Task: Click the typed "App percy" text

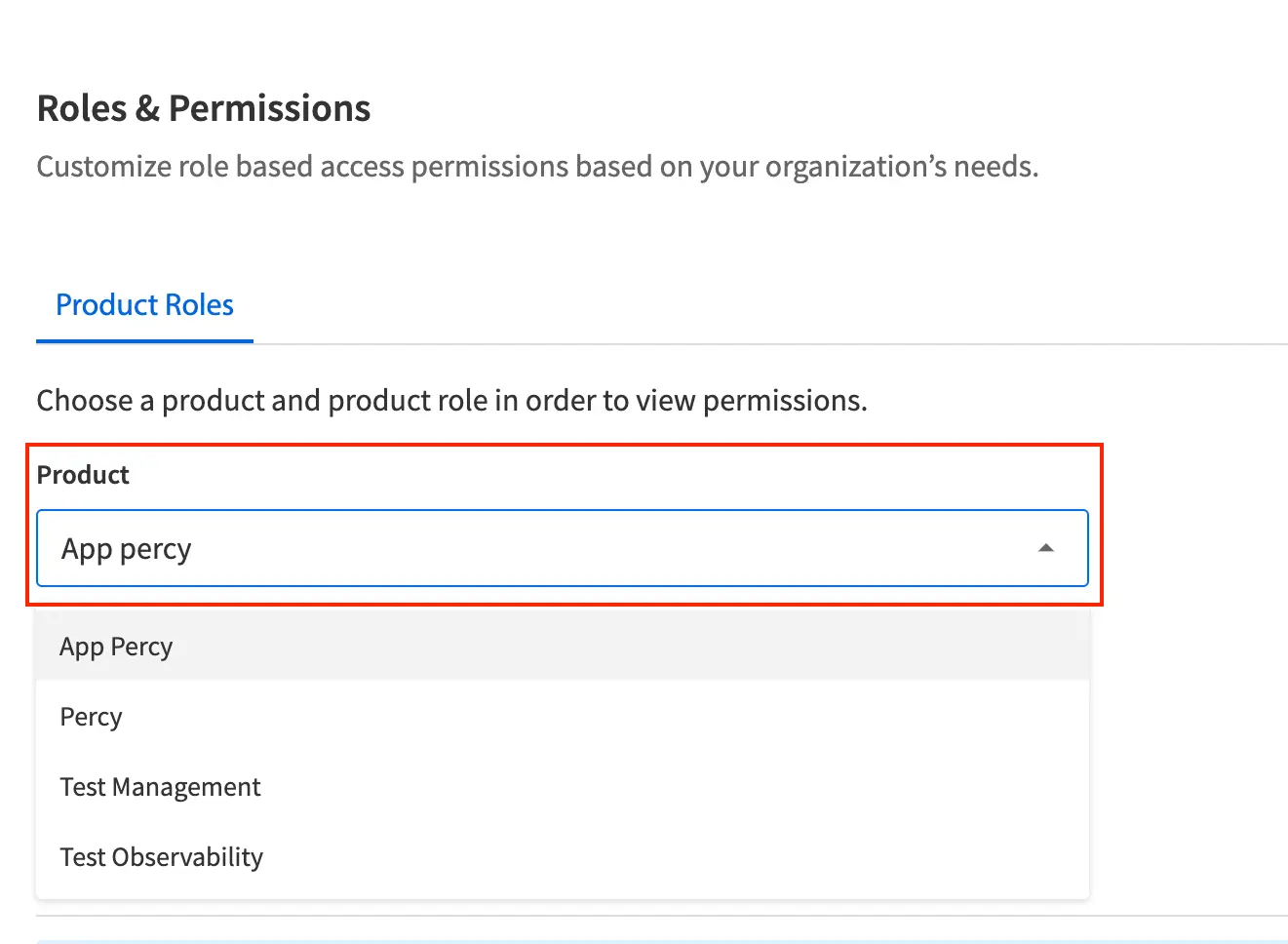Action: [127, 549]
